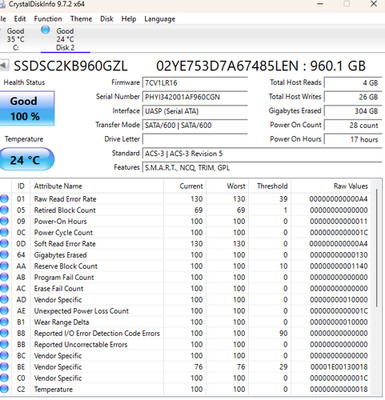Click threshold value 90
The height and width of the screenshot is (400, 385).
(x=283, y=333)
